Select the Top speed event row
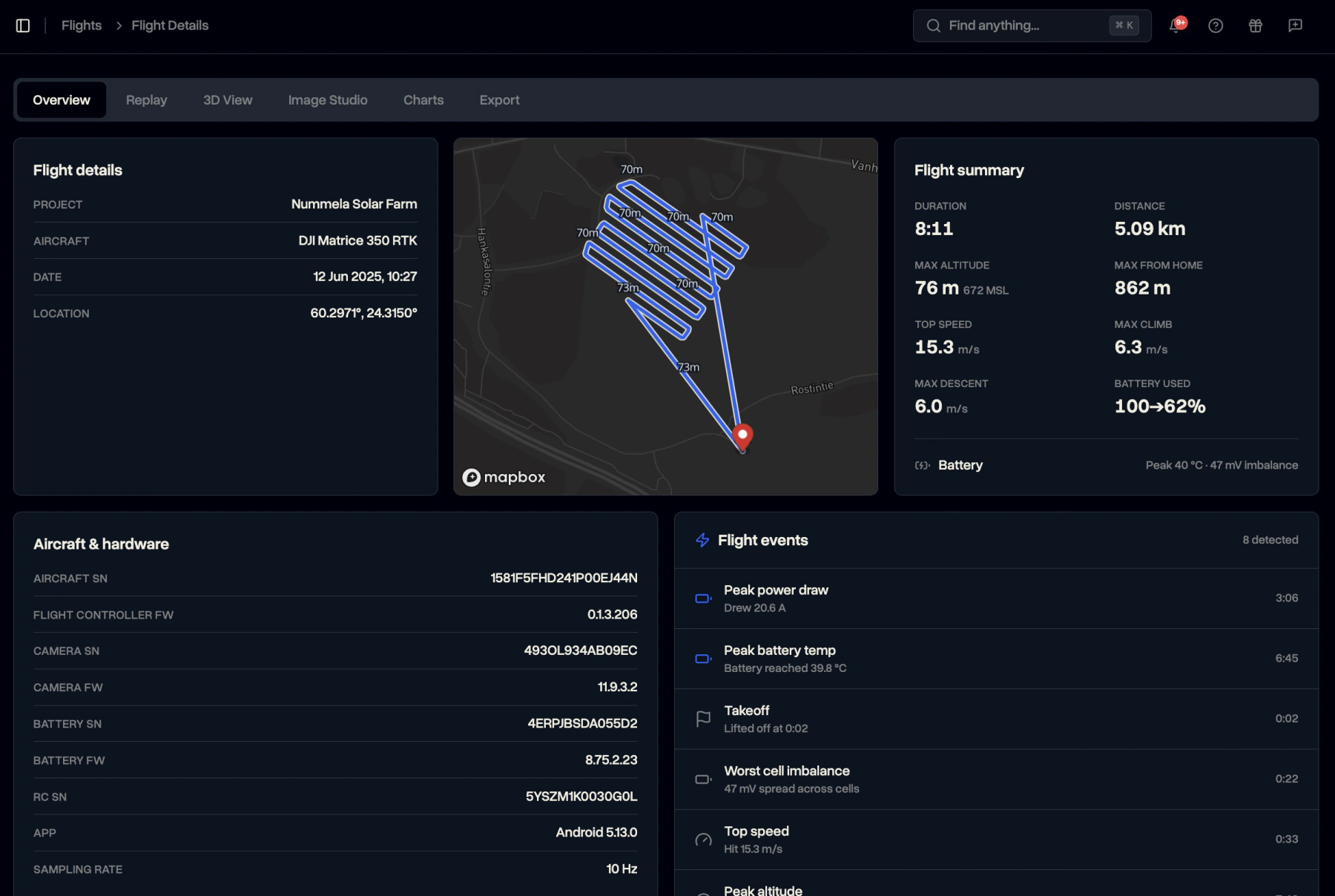The image size is (1335, 896). [x=996, y=840]
